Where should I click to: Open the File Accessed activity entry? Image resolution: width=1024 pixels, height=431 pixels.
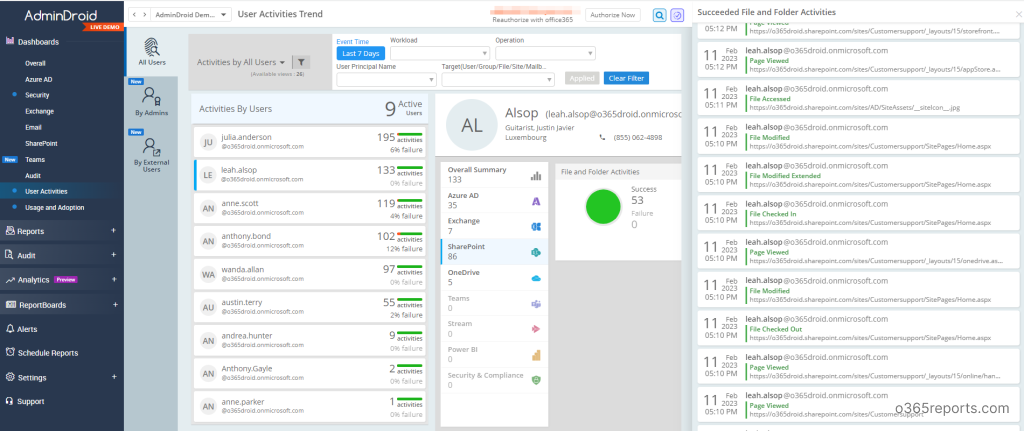[858, 98]
